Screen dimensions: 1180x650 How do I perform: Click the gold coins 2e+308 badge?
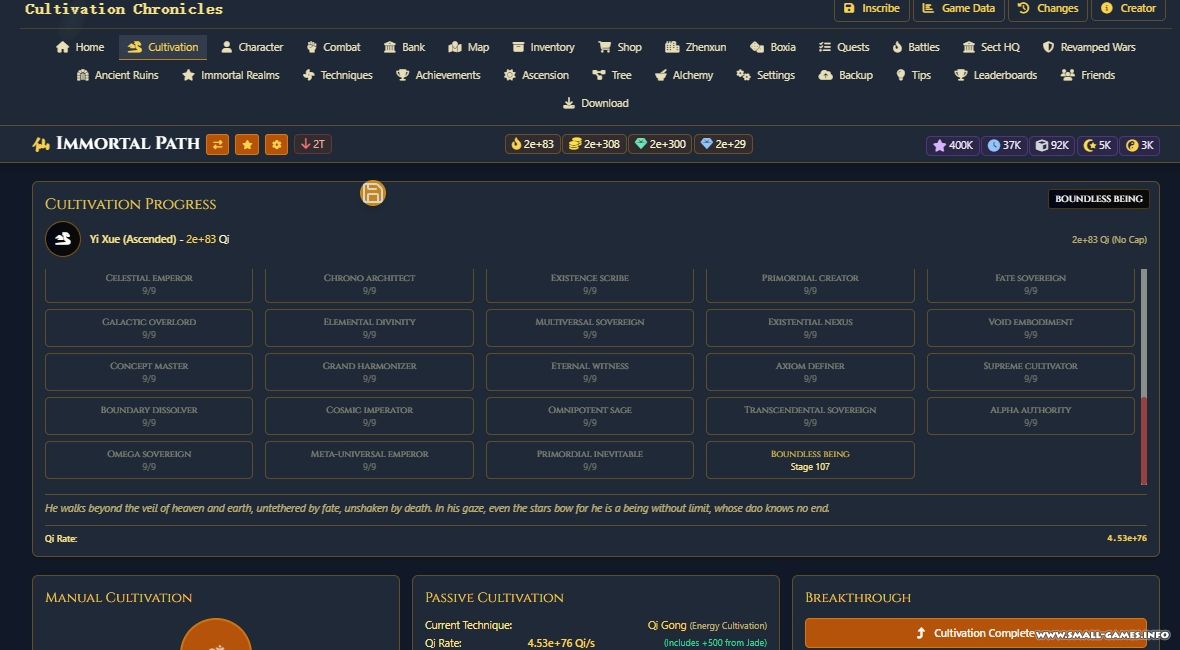(594, 144)
